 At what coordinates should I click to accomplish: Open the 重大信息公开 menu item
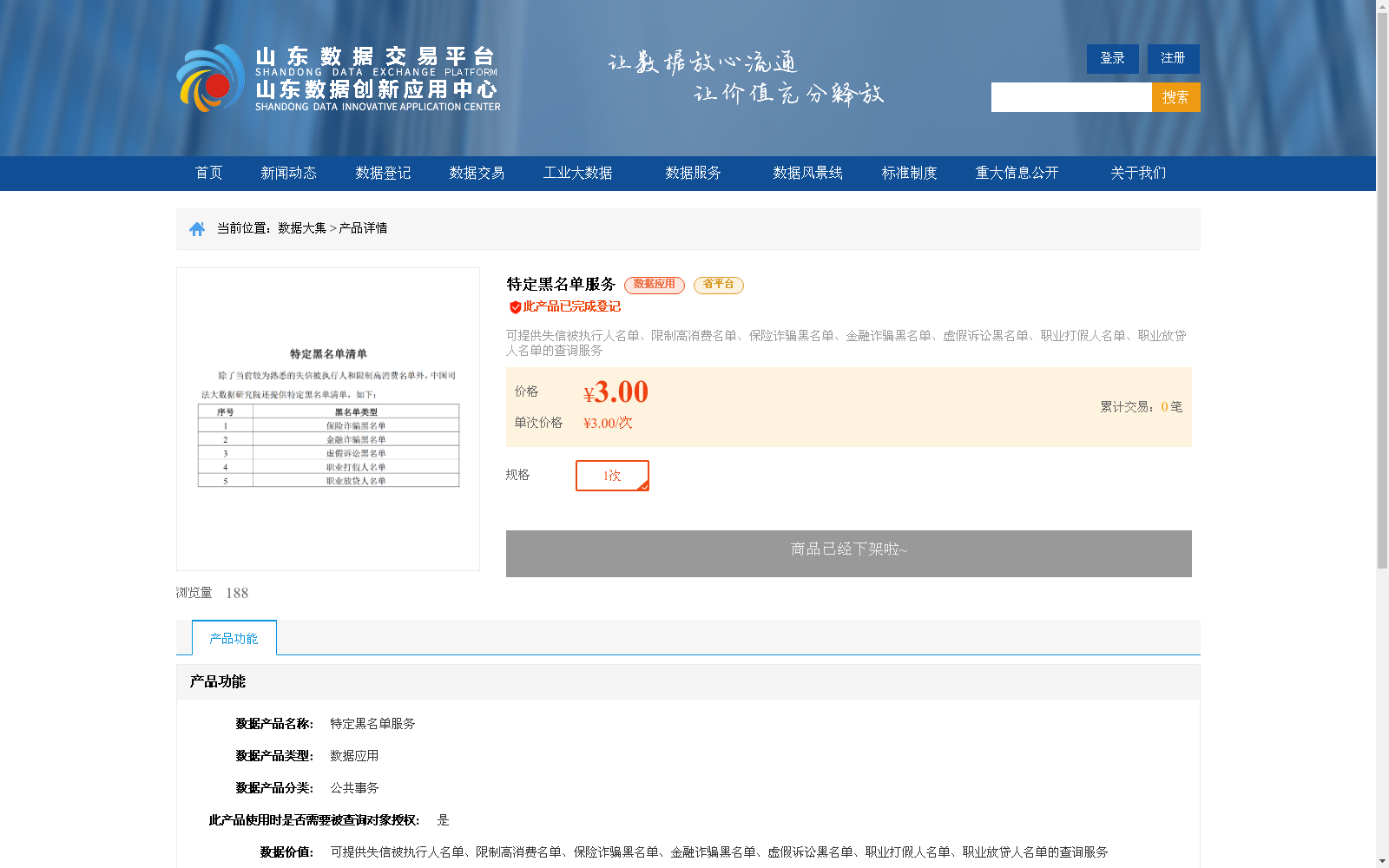click(x=1017, y=173)
